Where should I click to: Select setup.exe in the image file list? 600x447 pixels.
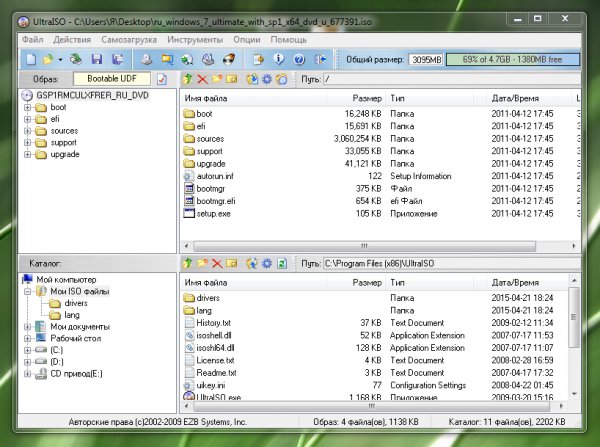pyautogui.click(x=213, y=214)
